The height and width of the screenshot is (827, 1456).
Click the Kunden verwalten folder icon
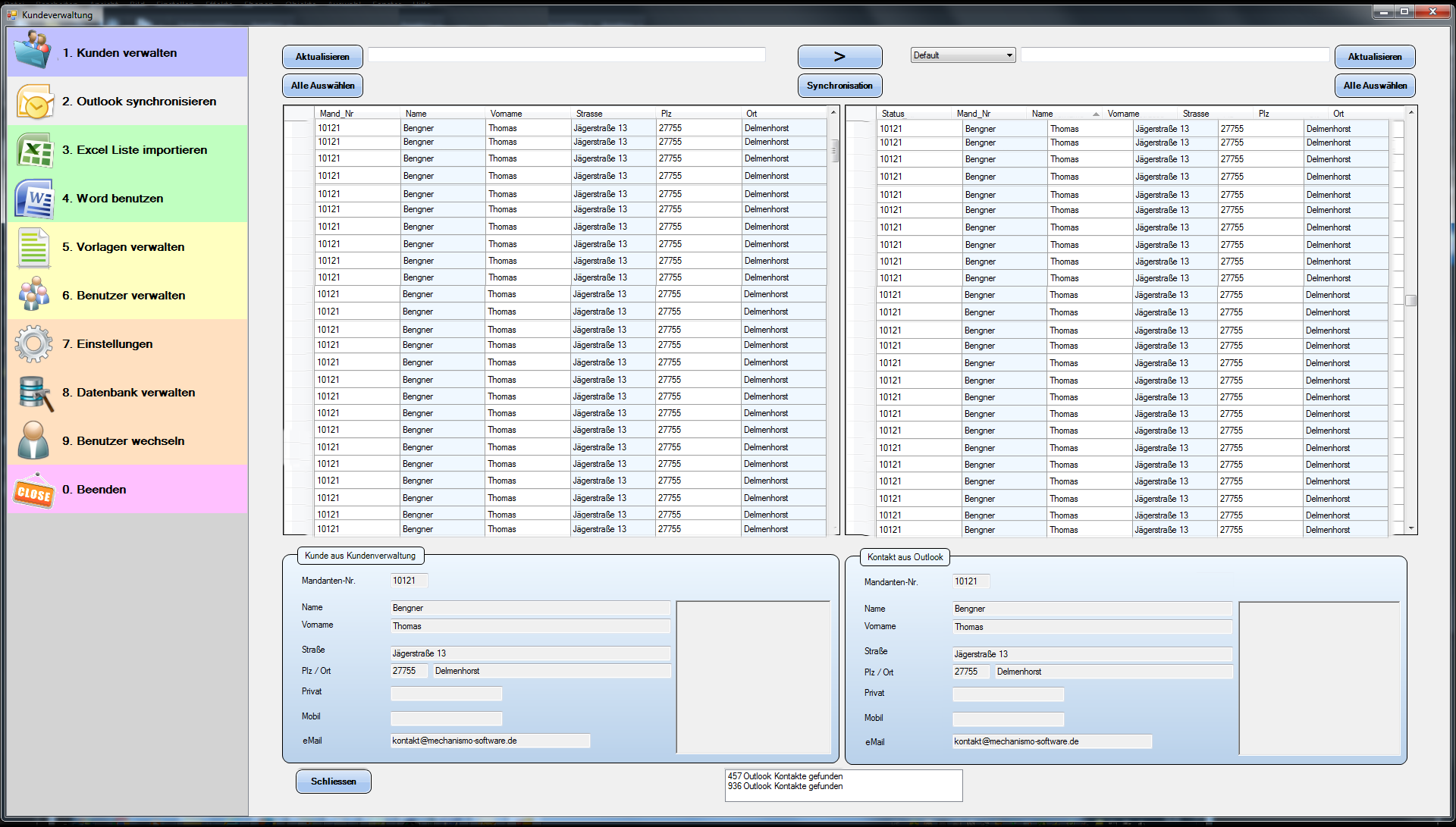33,51
